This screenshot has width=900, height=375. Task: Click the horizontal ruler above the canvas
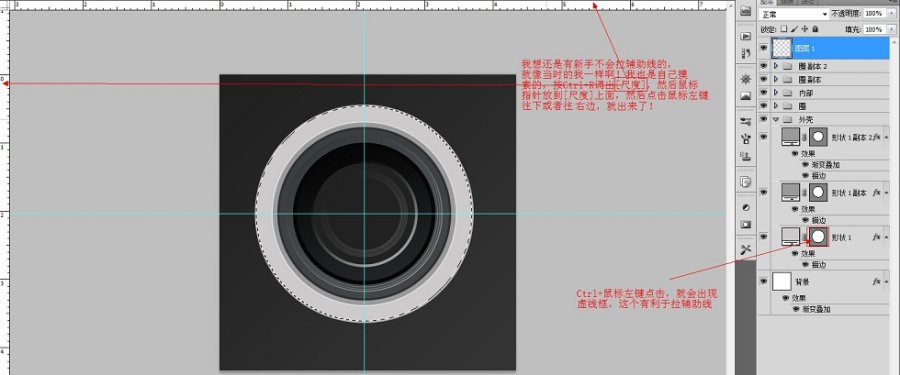click(x=367, y=5)
